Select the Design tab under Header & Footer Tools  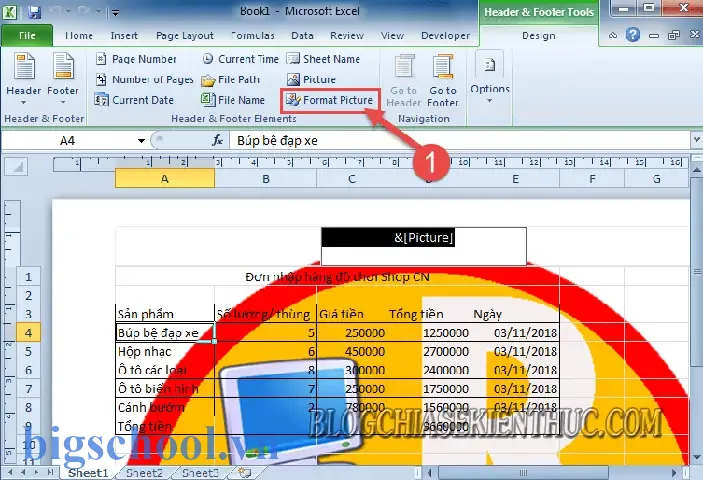(x=538, y=35)
